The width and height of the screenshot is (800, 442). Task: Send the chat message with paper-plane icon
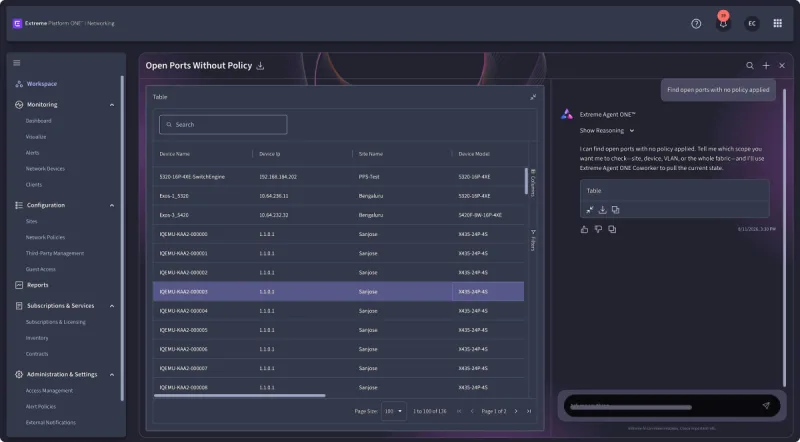click(x=765, y=406)
